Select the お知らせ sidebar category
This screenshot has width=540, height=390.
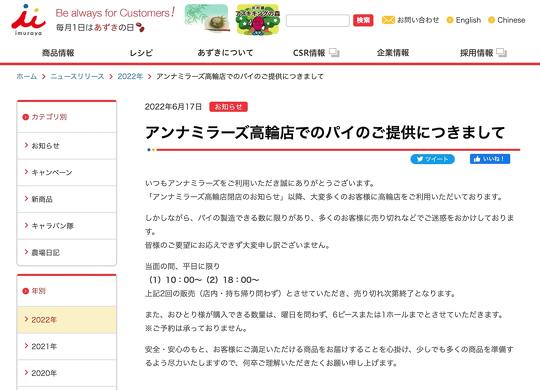click(x=66, y=146)
